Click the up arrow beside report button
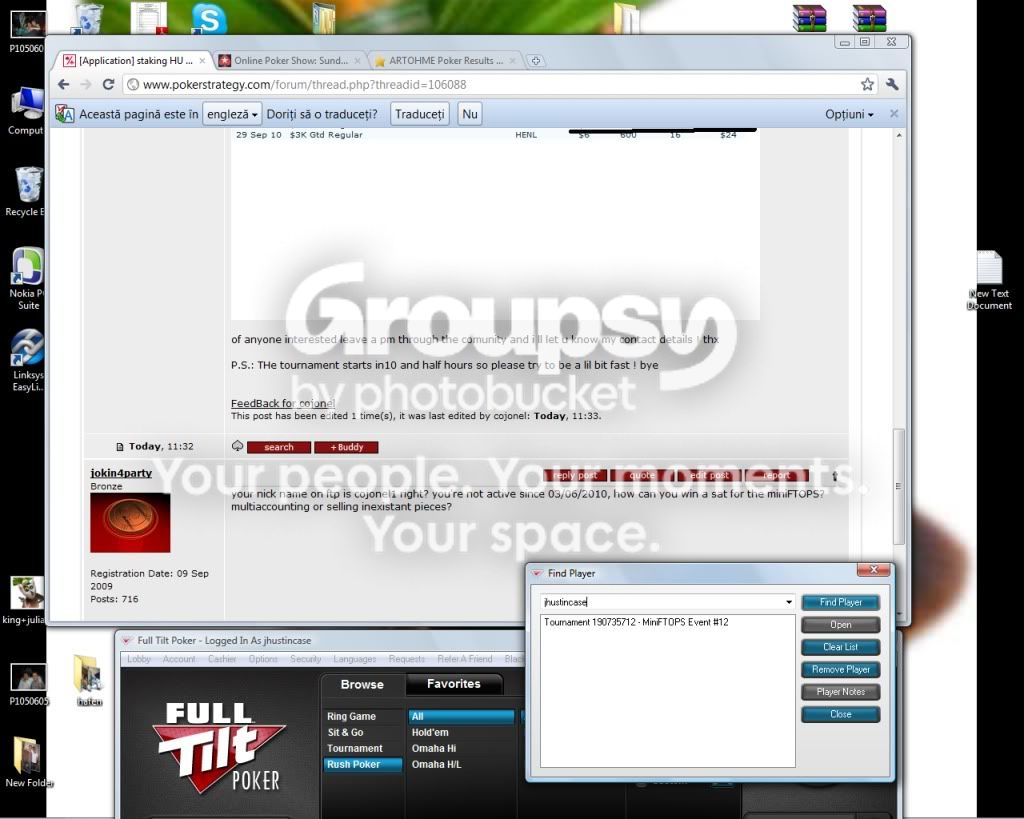This screenshot has height=819, width=1024. [835, 476]
